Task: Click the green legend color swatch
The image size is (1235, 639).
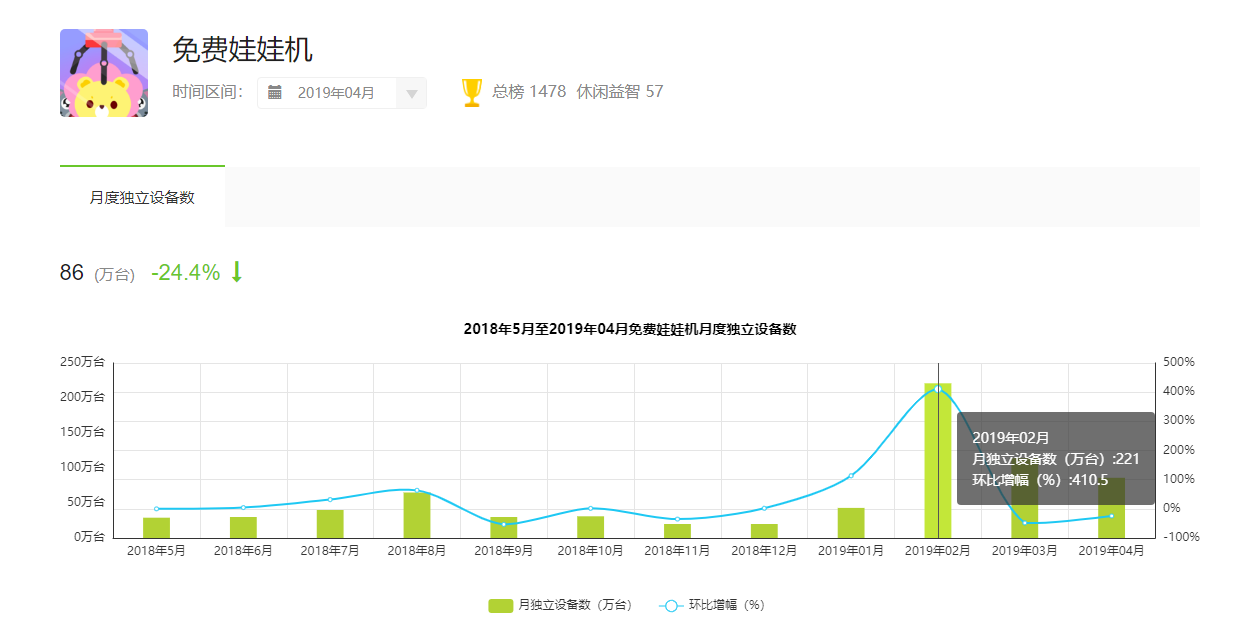Action: (x=500, y=605)
